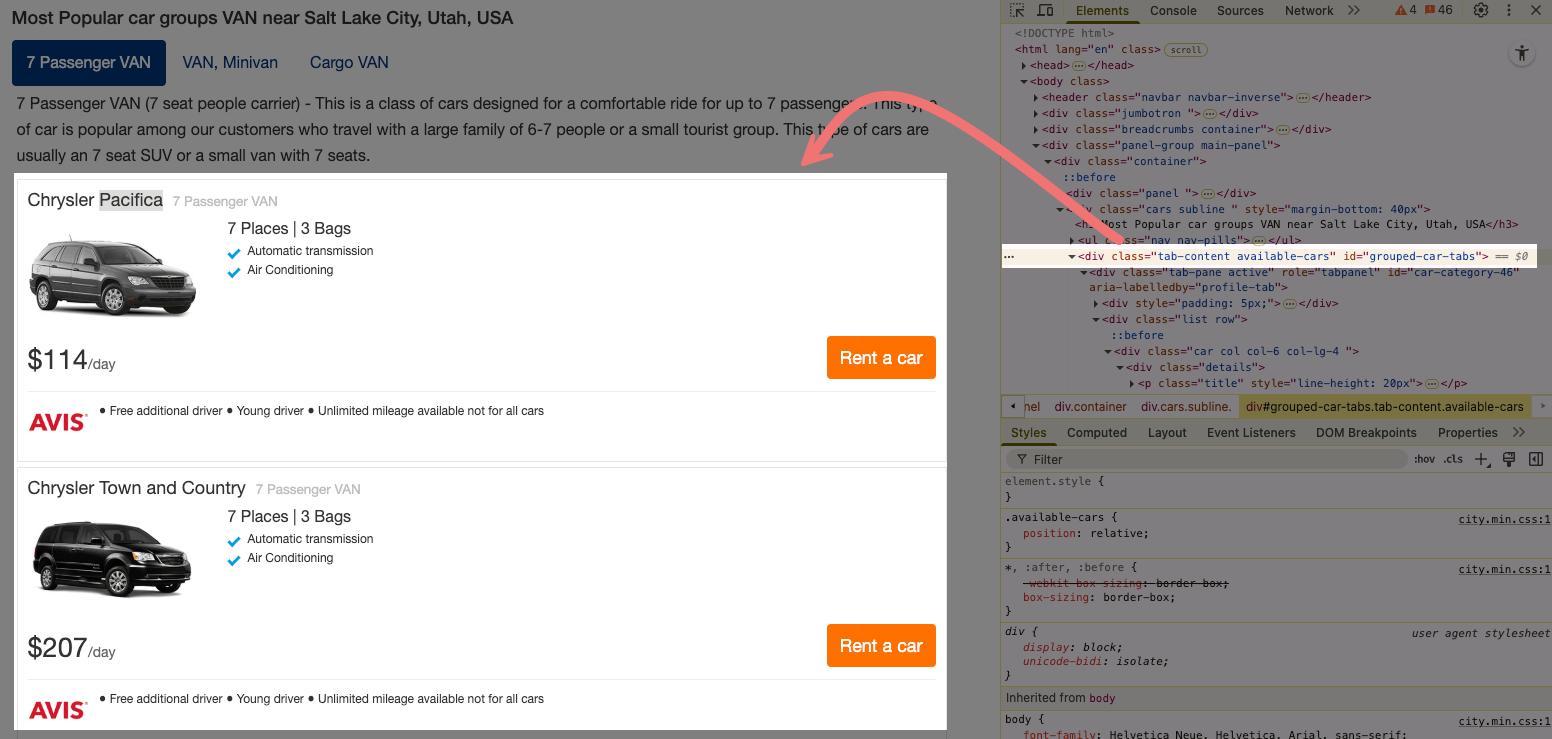The image size is (1552, 739).
Task: Toggle the computed styles sidebar icon
Action: click(x=1536, y=460)
